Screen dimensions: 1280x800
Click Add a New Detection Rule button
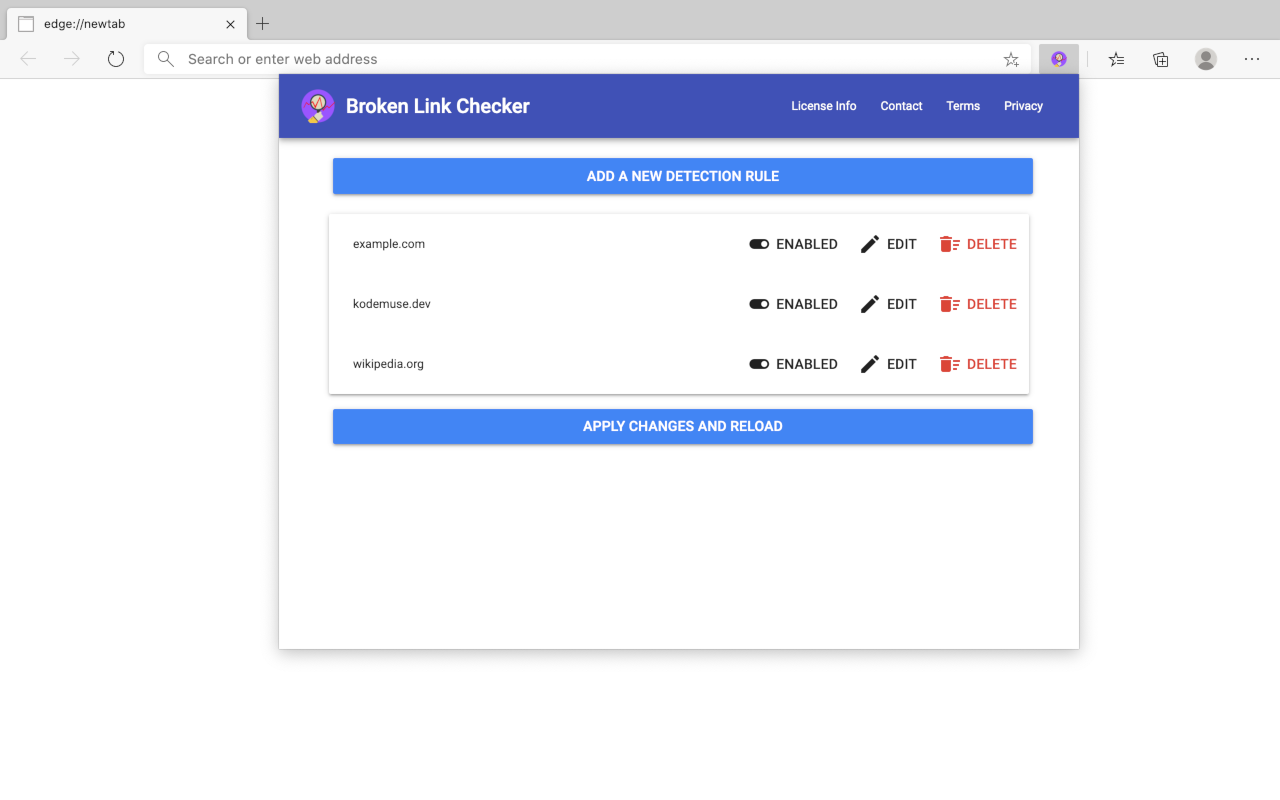pyautogui.click(x=682, y=176)
